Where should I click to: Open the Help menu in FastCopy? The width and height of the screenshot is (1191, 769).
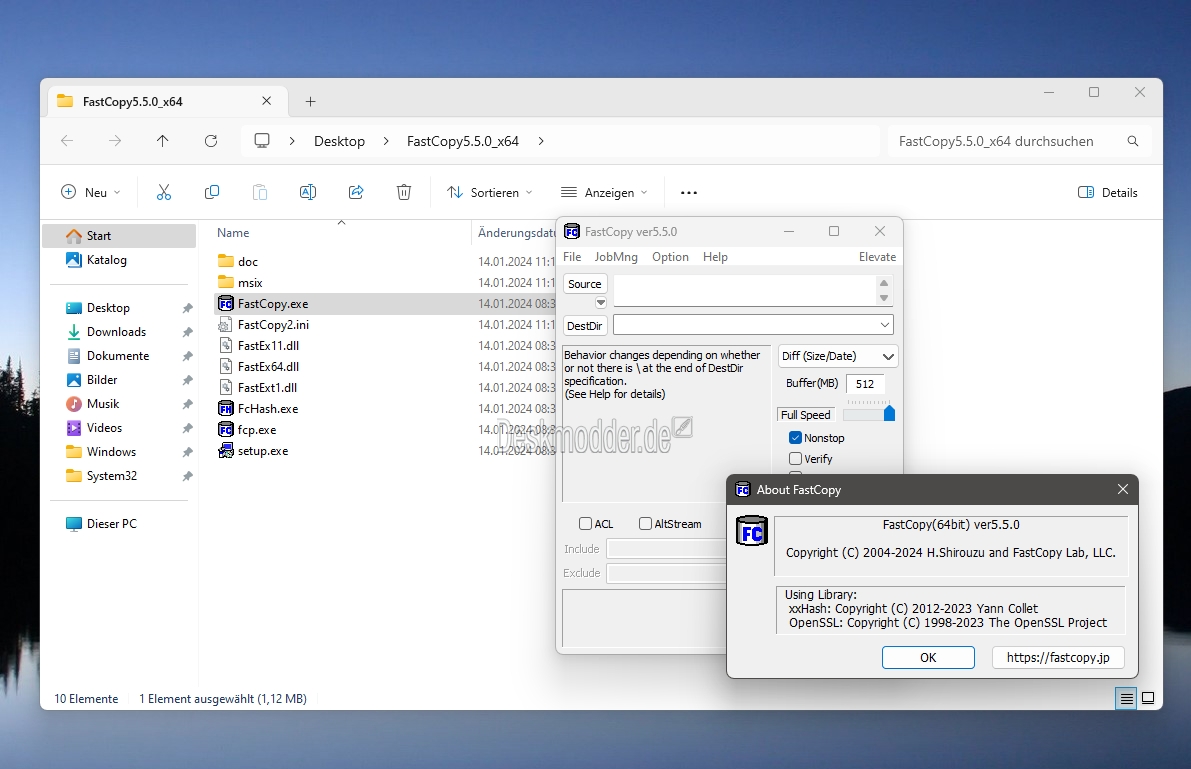click(x=716, y=257)
